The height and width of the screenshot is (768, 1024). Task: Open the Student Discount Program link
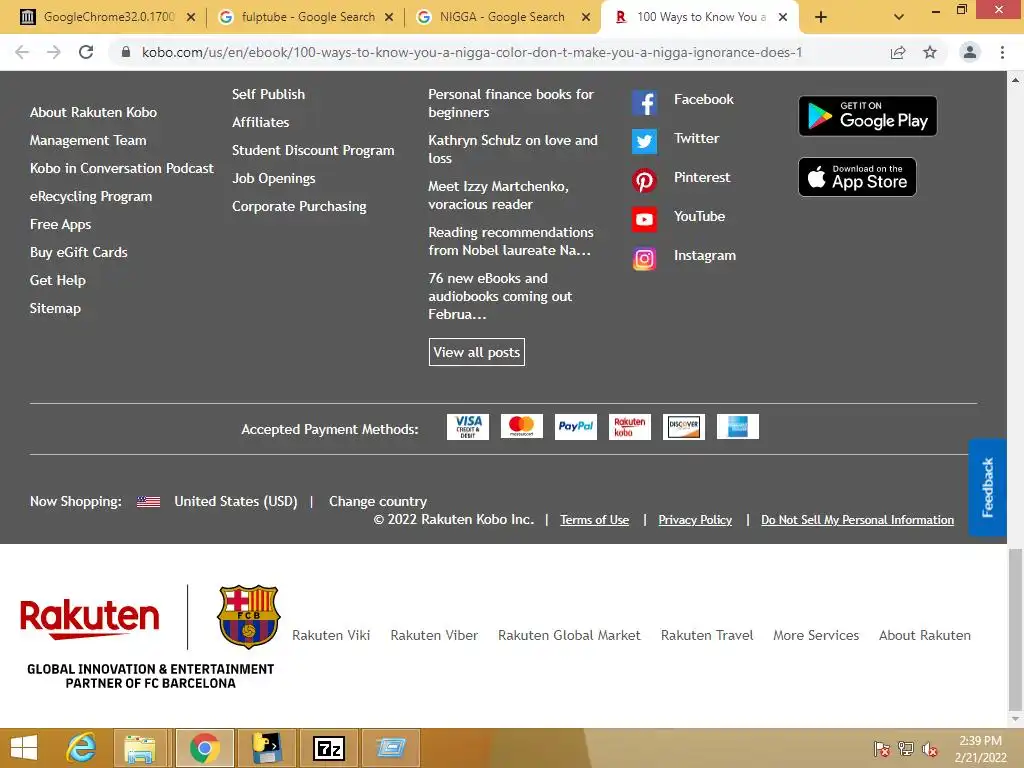tap(313, 150)
